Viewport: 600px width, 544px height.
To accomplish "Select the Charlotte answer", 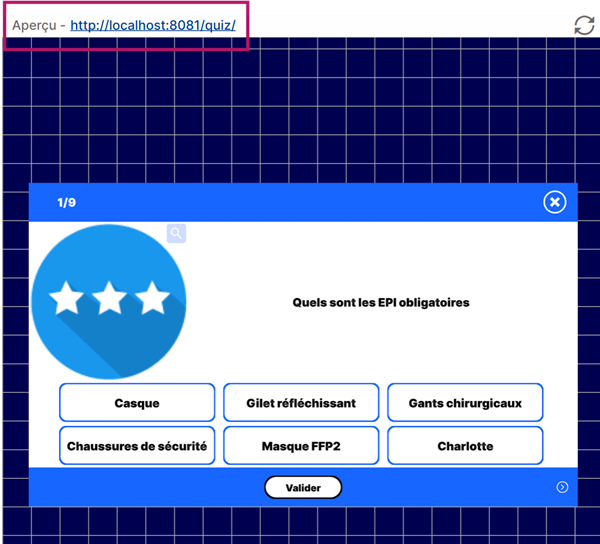I will click(465, 446).
